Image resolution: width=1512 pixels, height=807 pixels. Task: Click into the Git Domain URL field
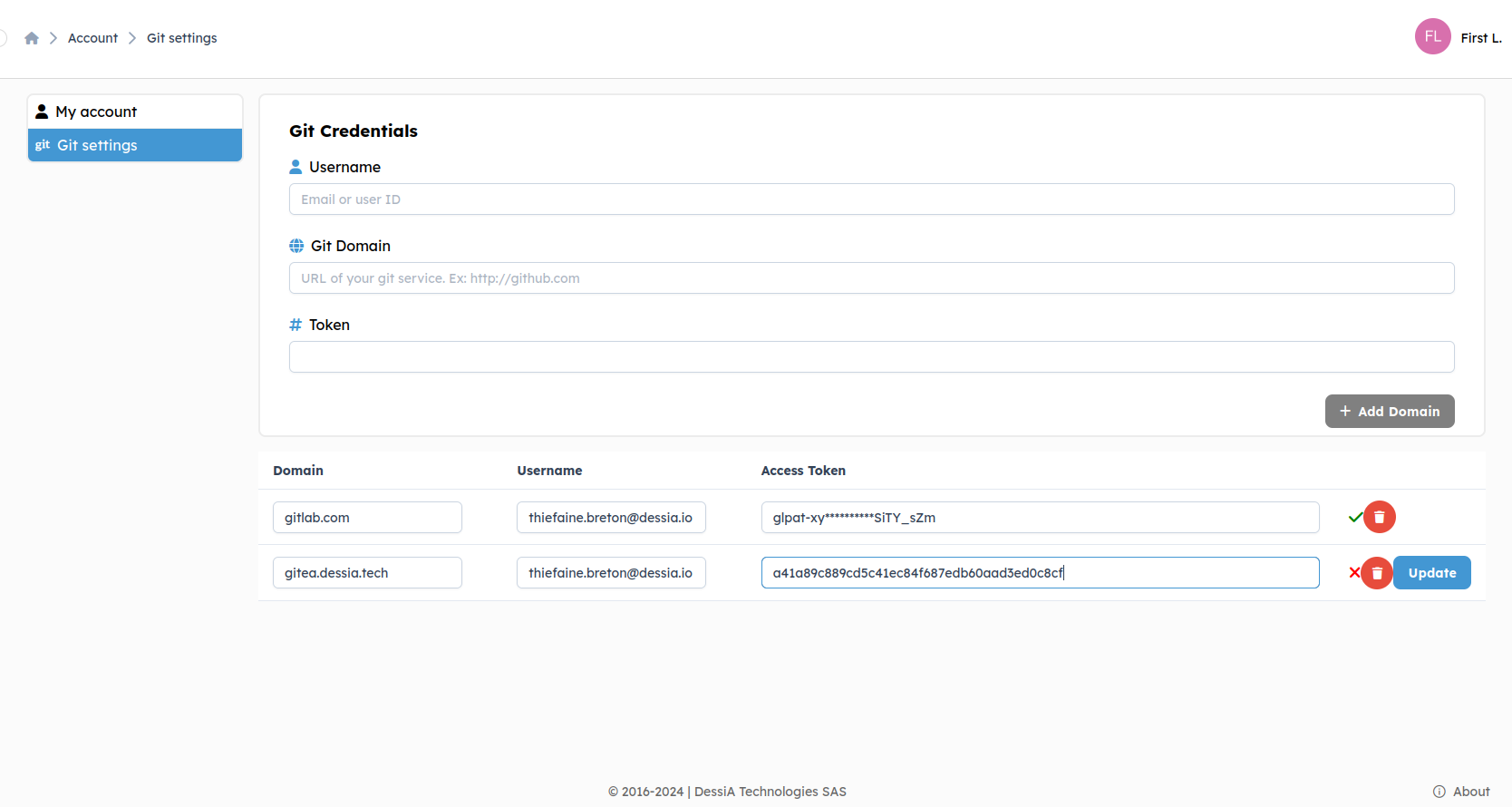click(871, 278)
